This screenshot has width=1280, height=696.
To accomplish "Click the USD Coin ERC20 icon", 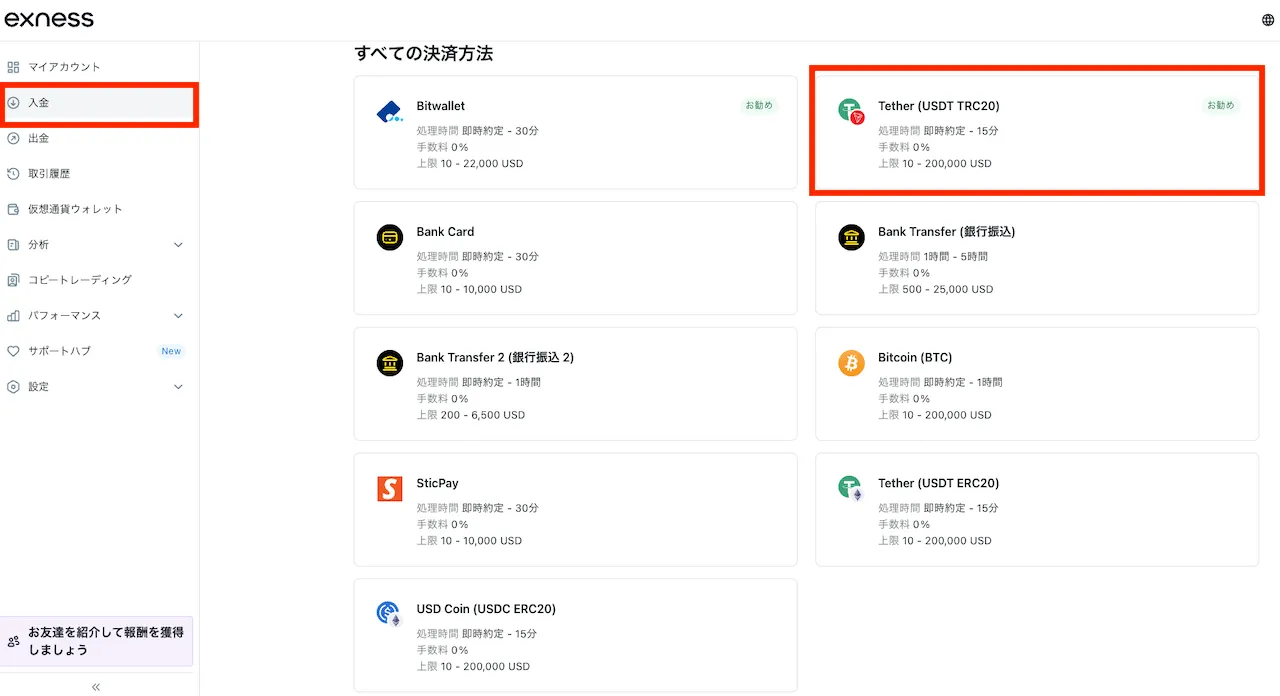I will pyautogui.click(x=389, y=614).
